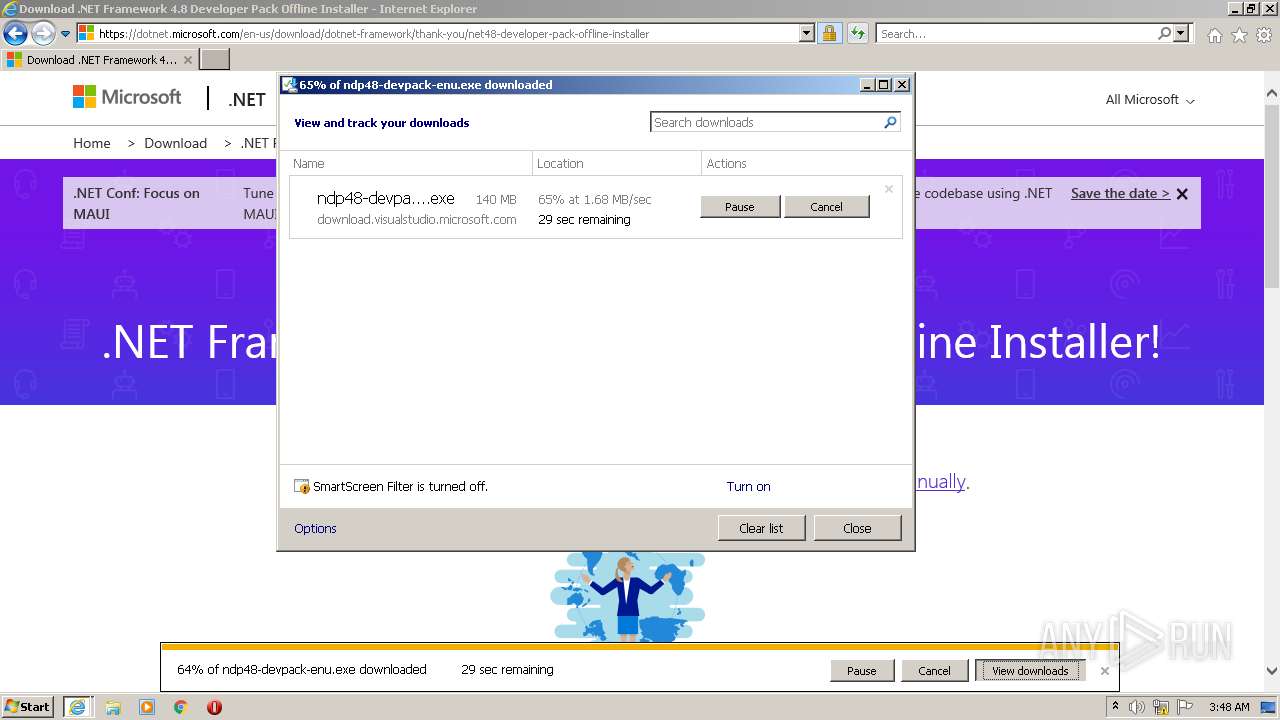Viewport: 1280px width, 720px height.
Task: Close the download notification bar
Action: click(1104, 671)
